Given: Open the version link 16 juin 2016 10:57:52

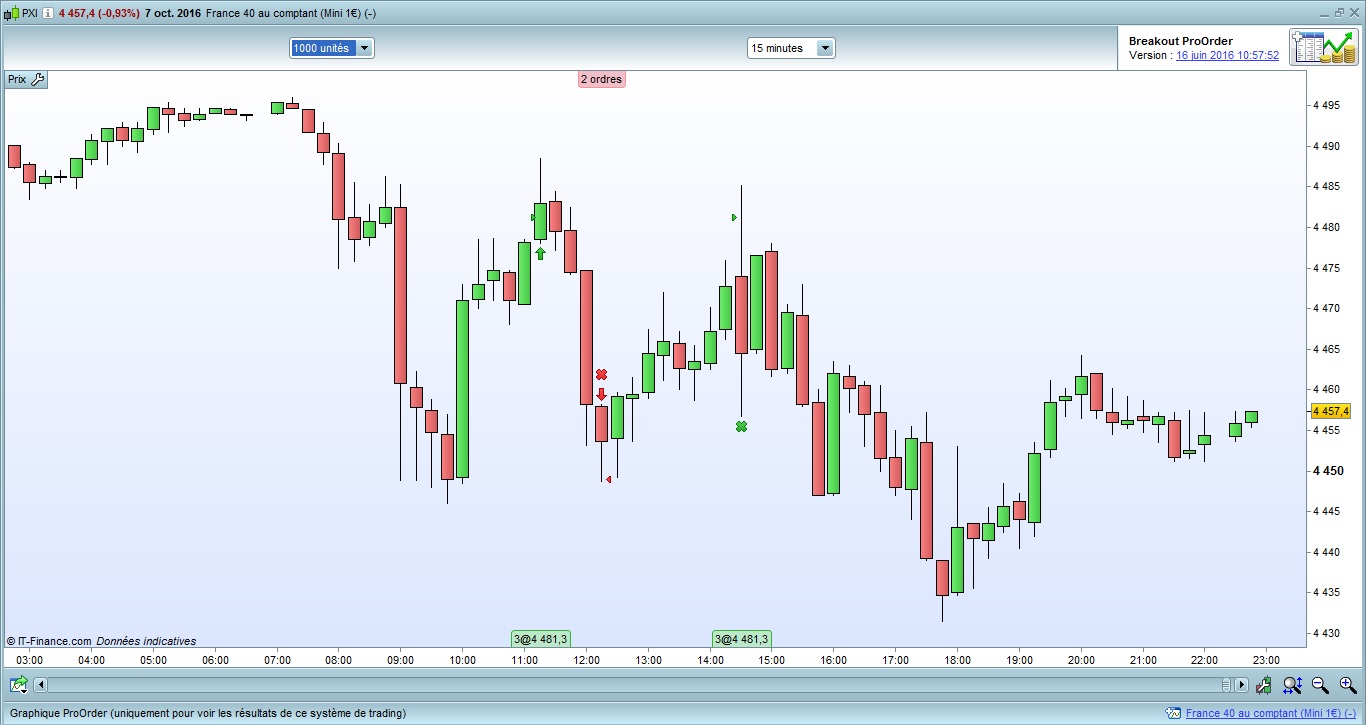Looking at the screenshot, I should tap(1227, 56).
